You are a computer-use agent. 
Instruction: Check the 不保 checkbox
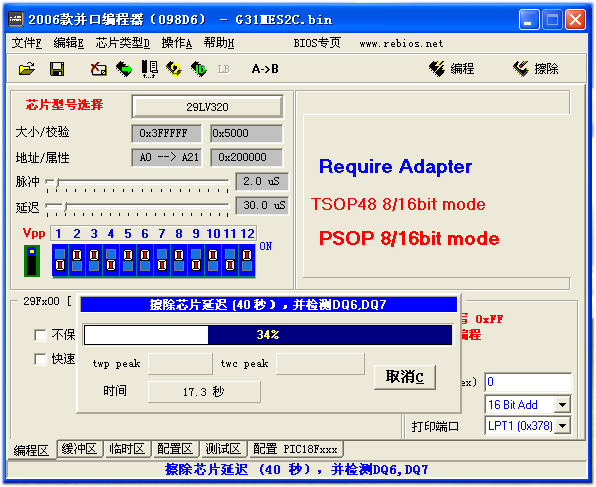pyautogui.click(x=40, y=335)
